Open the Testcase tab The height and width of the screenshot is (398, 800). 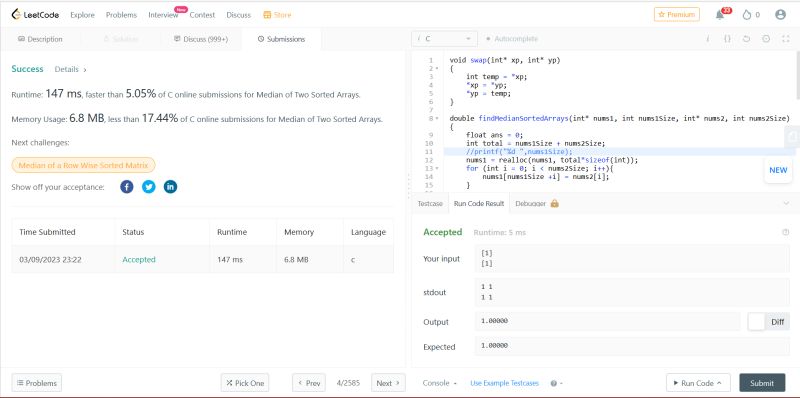point(430,203)
